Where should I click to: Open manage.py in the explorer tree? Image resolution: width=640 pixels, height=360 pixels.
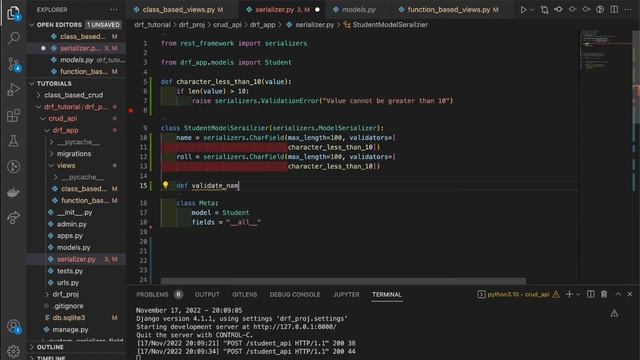70,329
